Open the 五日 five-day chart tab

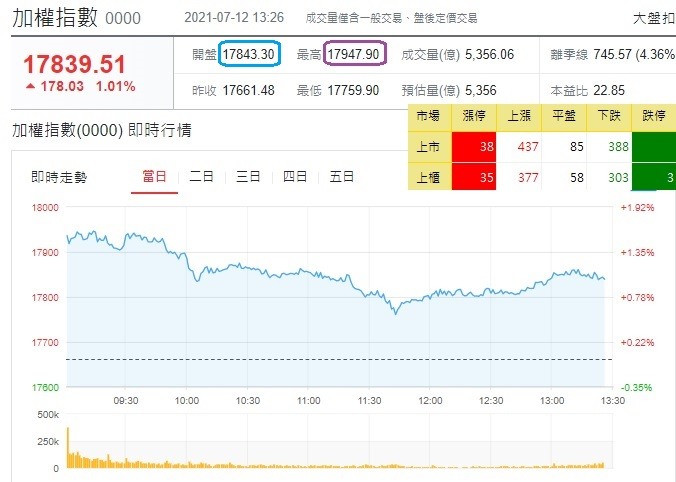[342, 177]
